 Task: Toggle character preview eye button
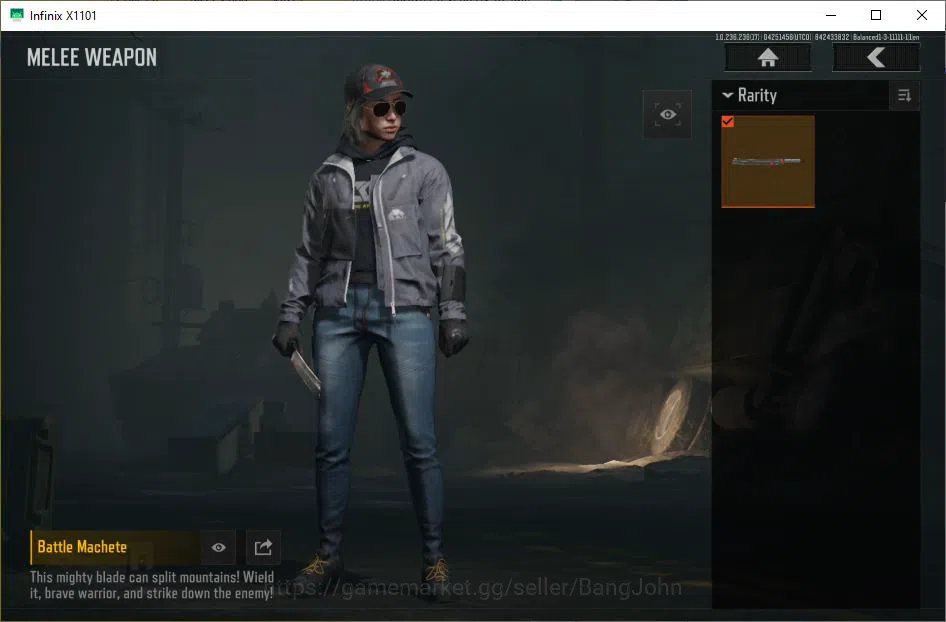pyautogui.click(x=667, y=114)
